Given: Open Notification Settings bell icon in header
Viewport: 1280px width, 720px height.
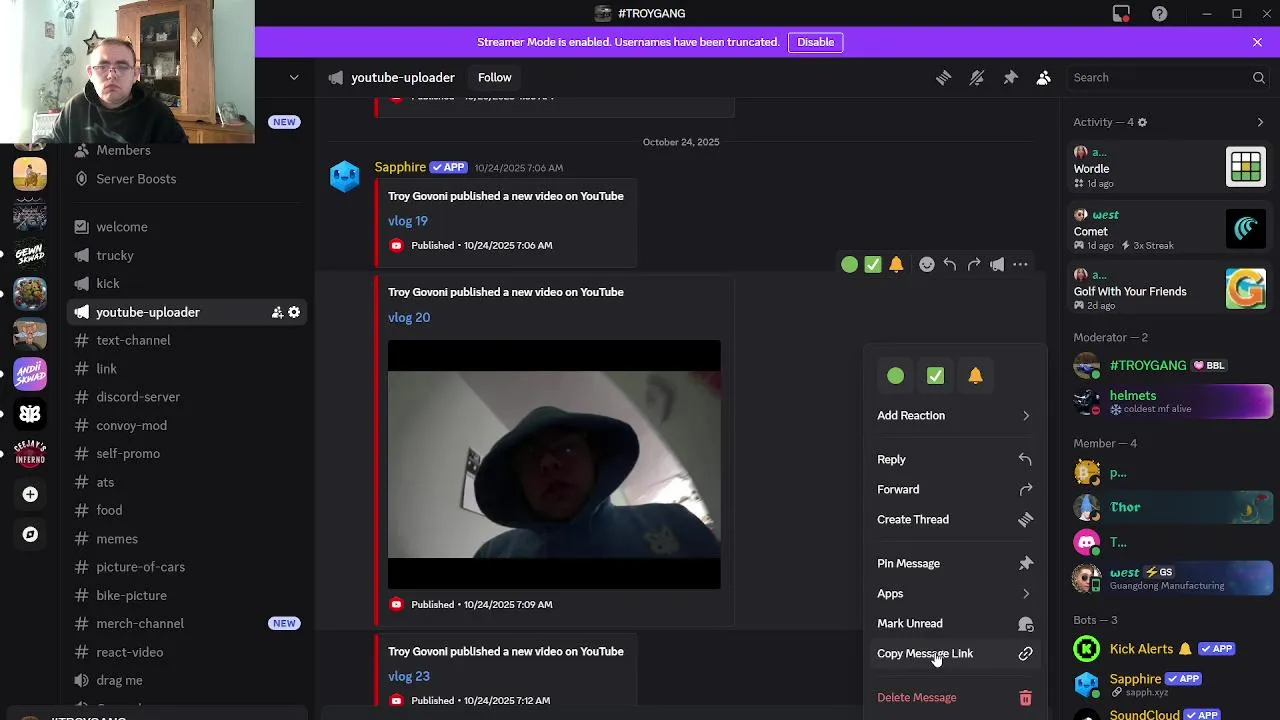Looking at the screenshot, I should tap(977, 78).
